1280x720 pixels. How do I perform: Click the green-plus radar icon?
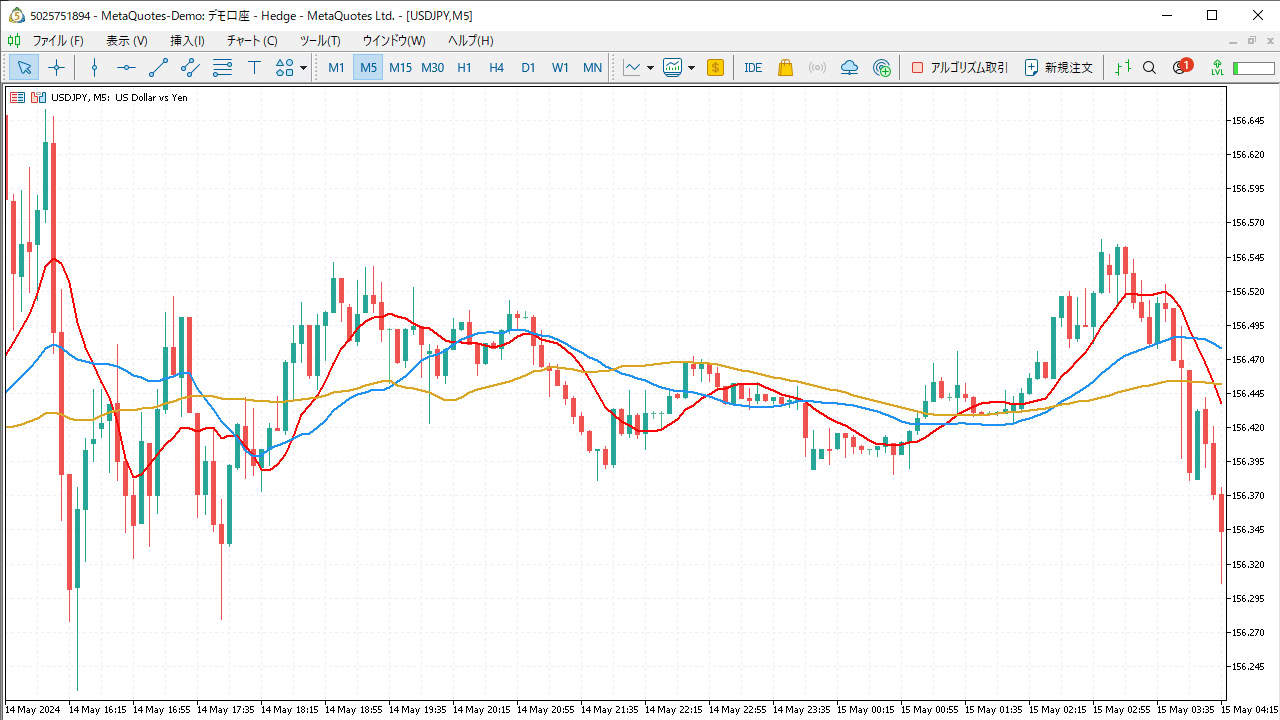881,67
